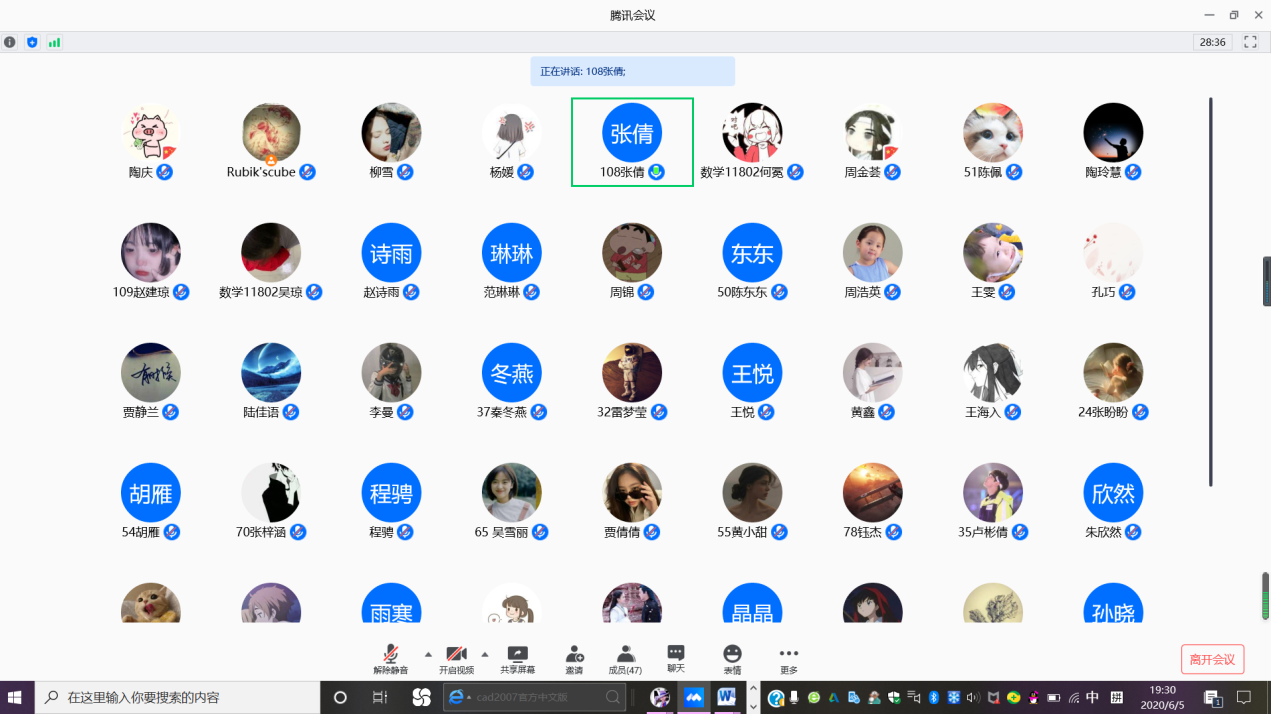Open the 成员(47) members list
The width and height of the screenshot is (1271, 714).
pyautogui.click(x=625, y=654)
